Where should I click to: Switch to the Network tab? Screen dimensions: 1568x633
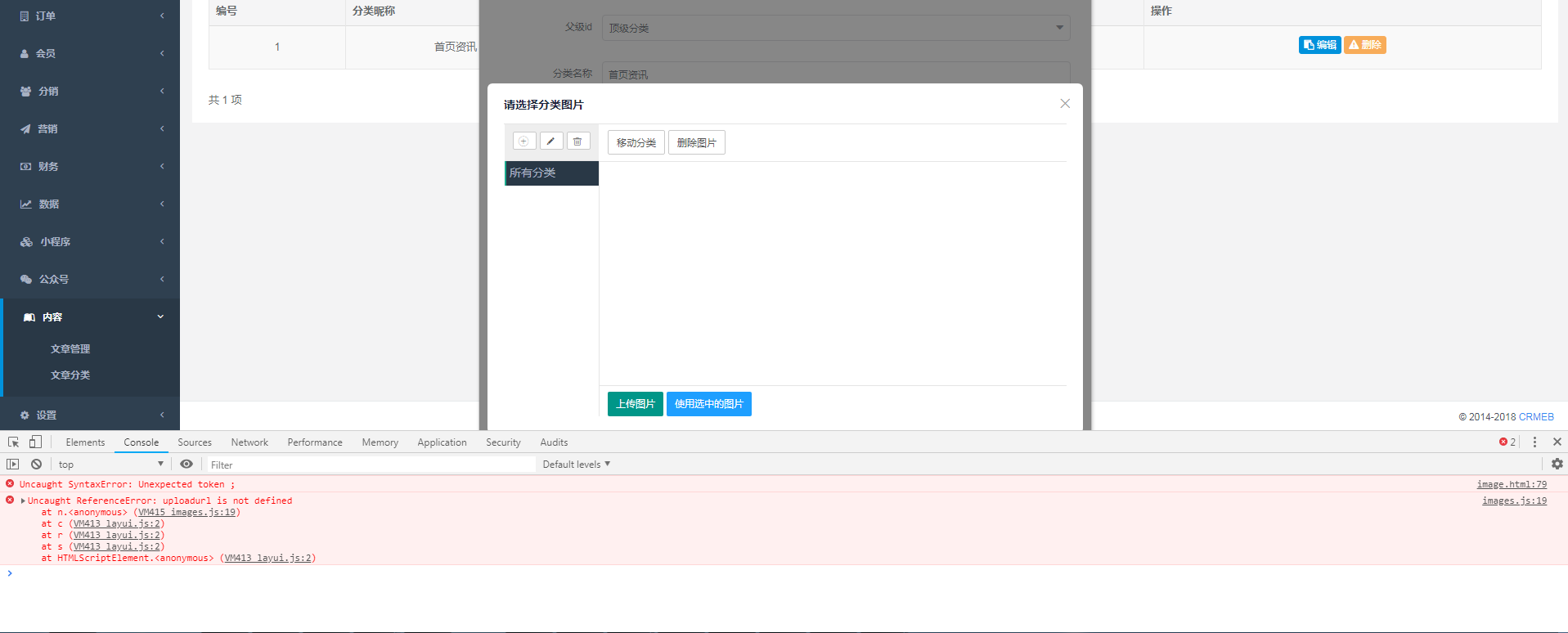pos(249,442)
